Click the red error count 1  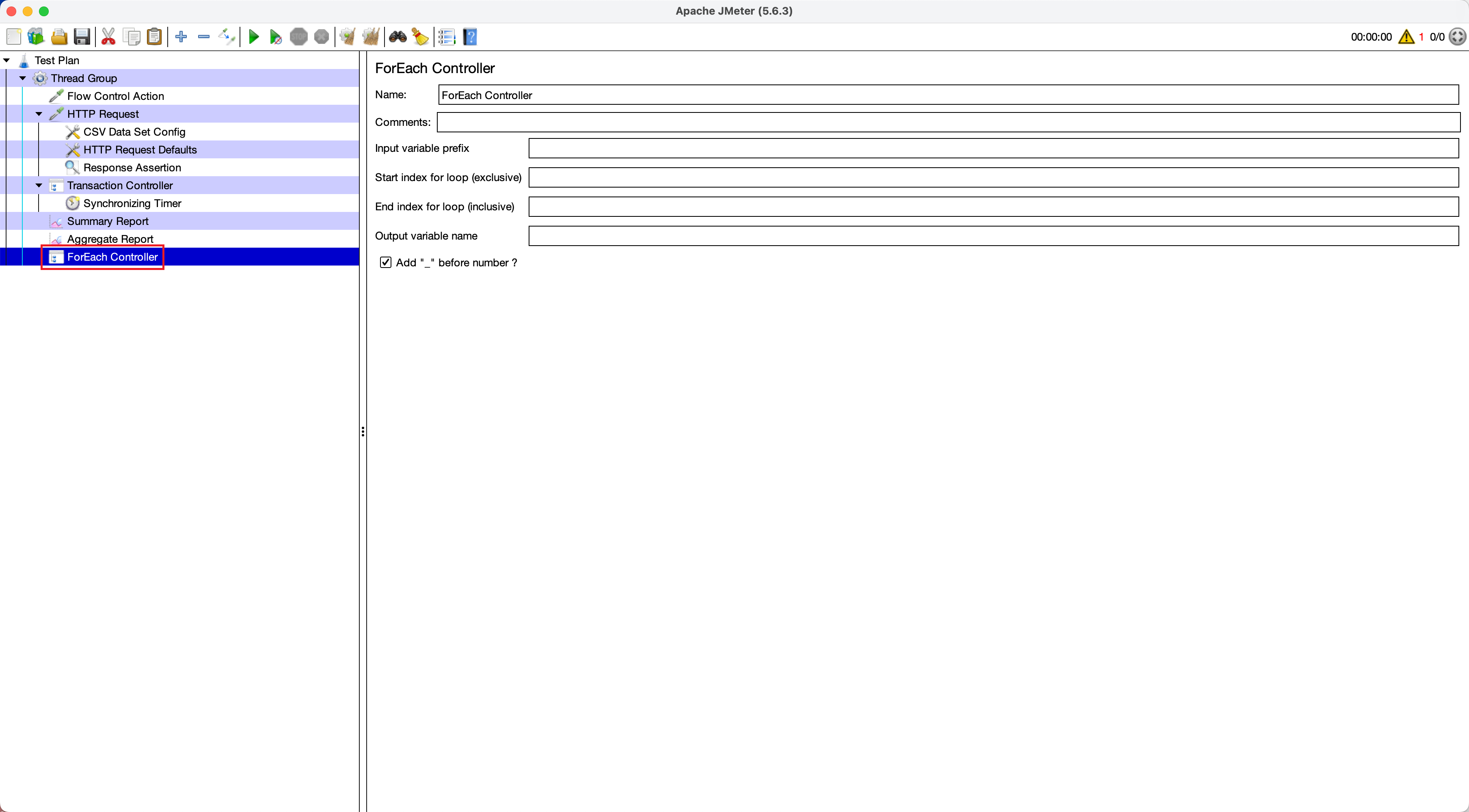[x=1421, y=37]
